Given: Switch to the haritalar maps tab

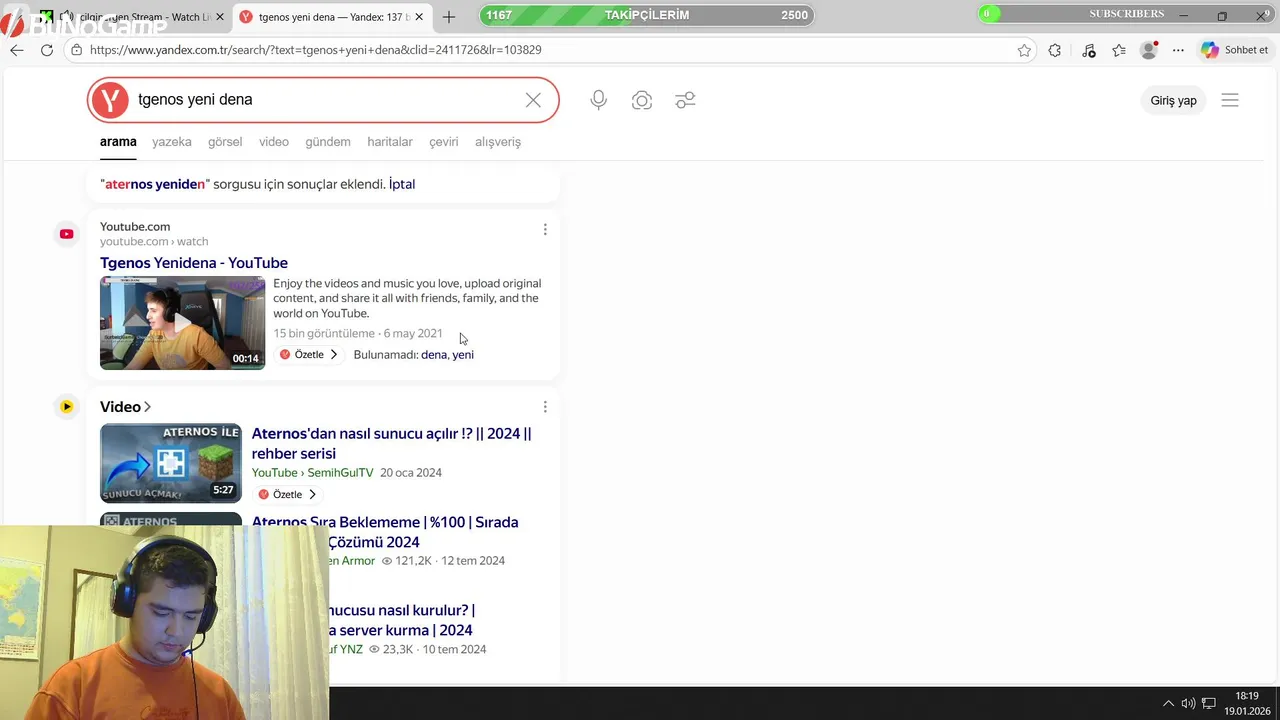Looking at the screenshot, I should [390, 142].
